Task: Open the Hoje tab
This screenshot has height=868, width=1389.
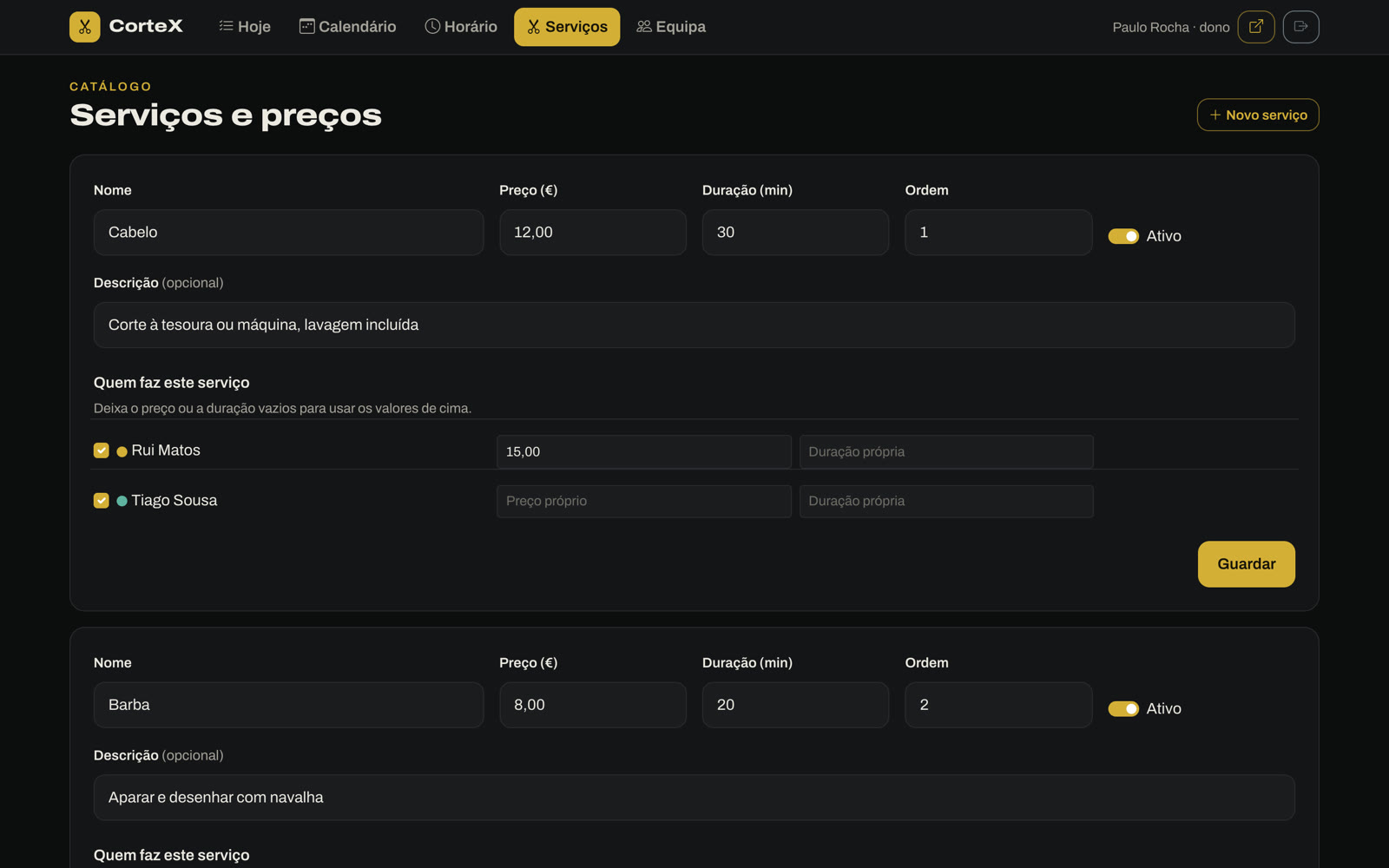Action: coord(245,27)
